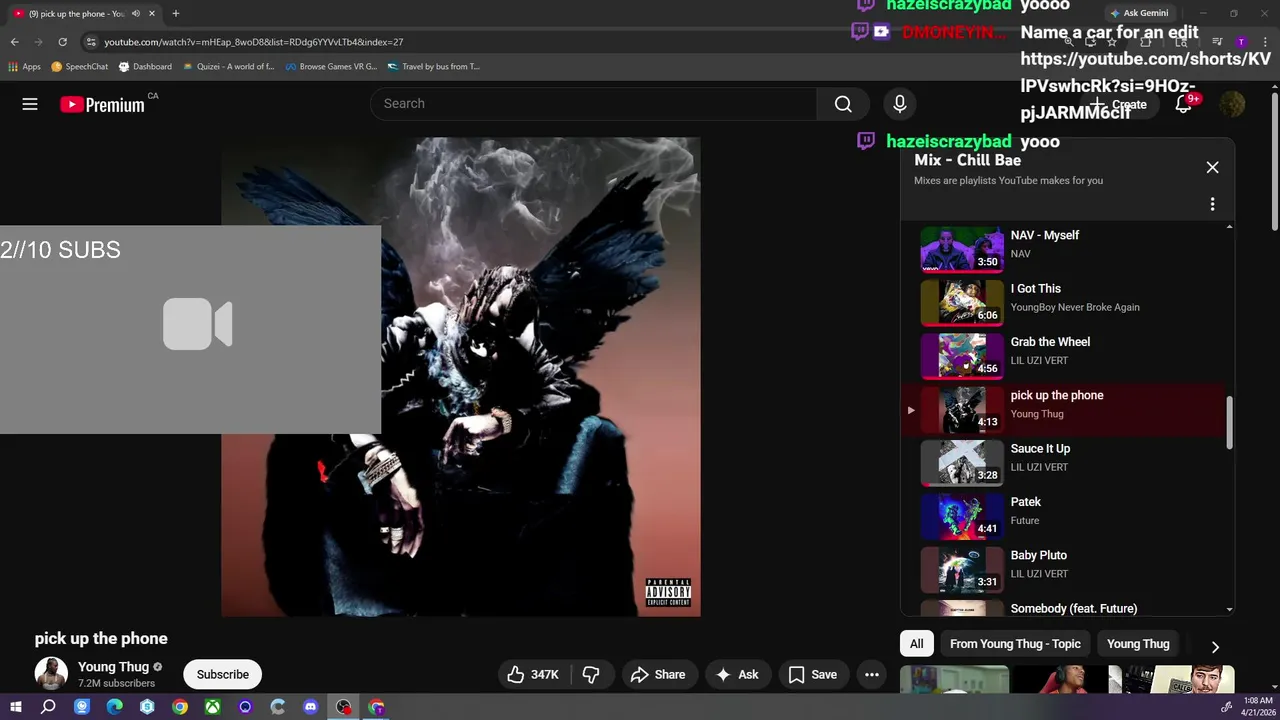Open NAV - Myself thumbnail

[x=962, y=249]
